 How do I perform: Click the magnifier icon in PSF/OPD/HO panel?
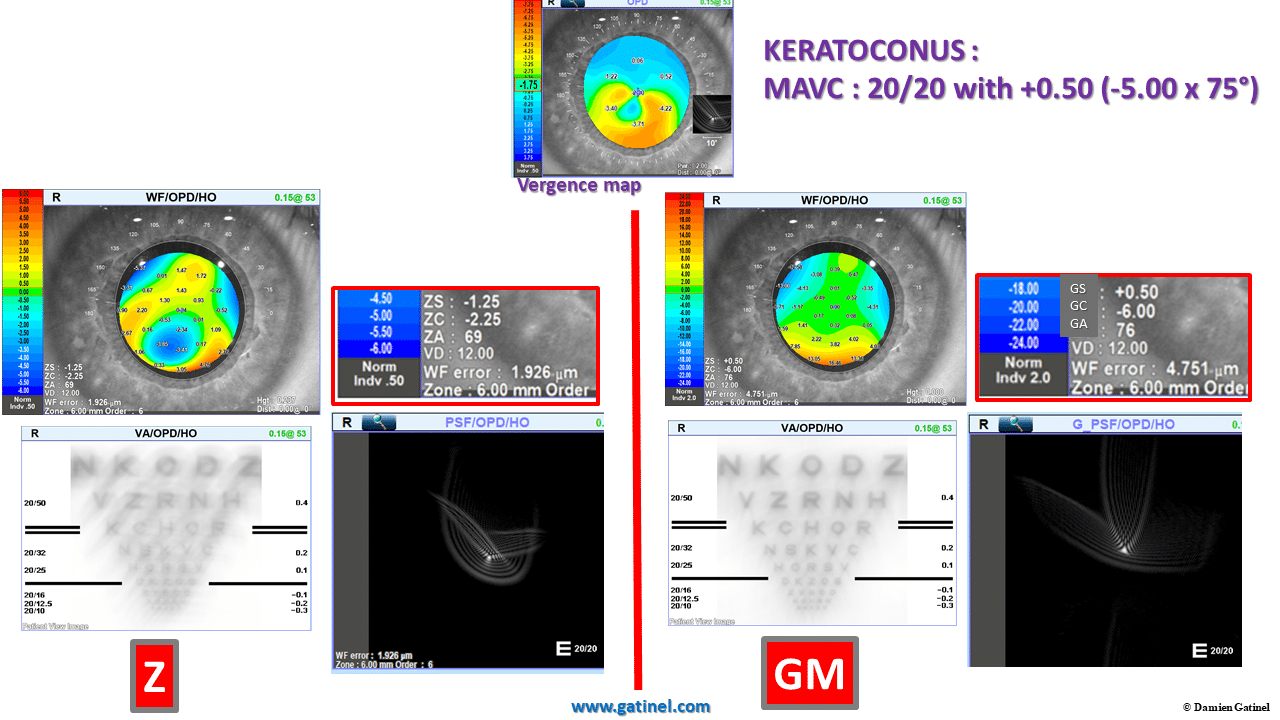[378, 422]
